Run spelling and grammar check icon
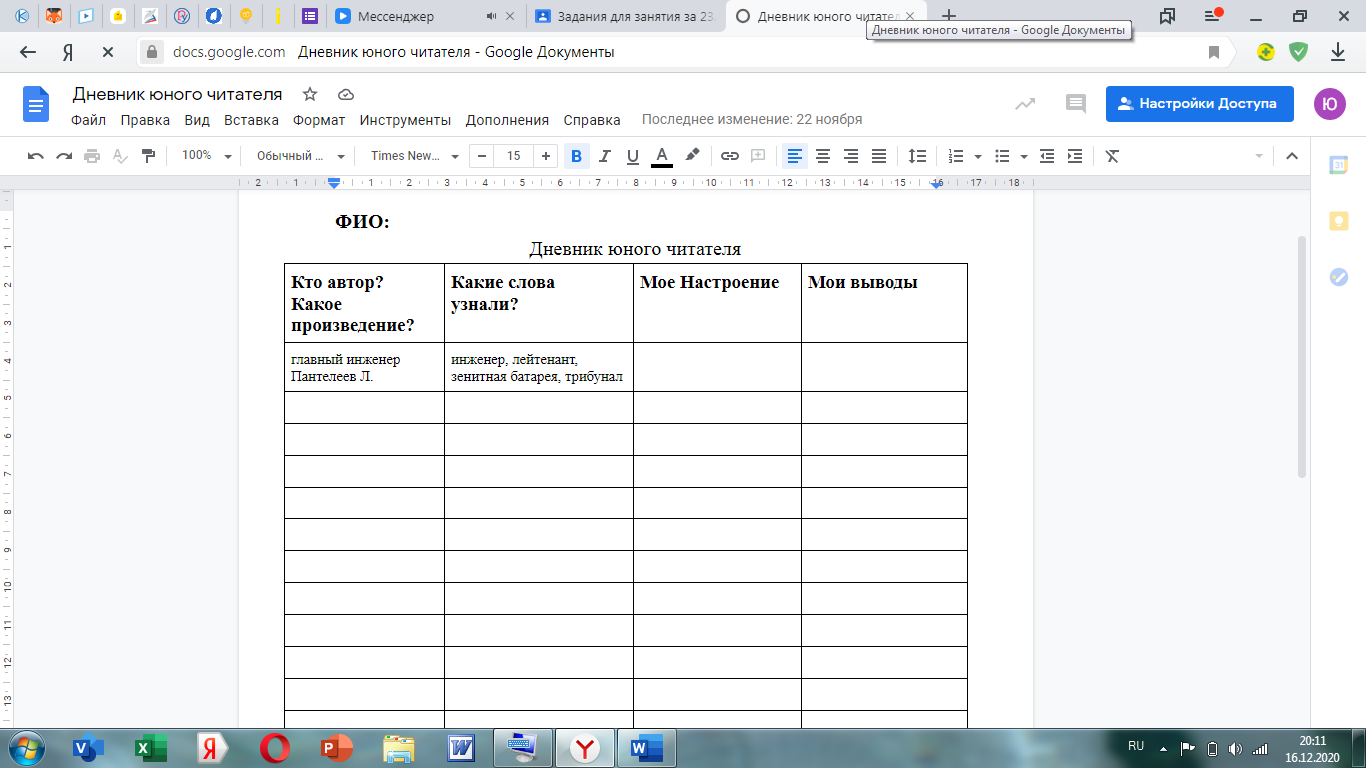Image resolution: width=1366 pixels, height=768 pixels. click(x=120, y=156)
